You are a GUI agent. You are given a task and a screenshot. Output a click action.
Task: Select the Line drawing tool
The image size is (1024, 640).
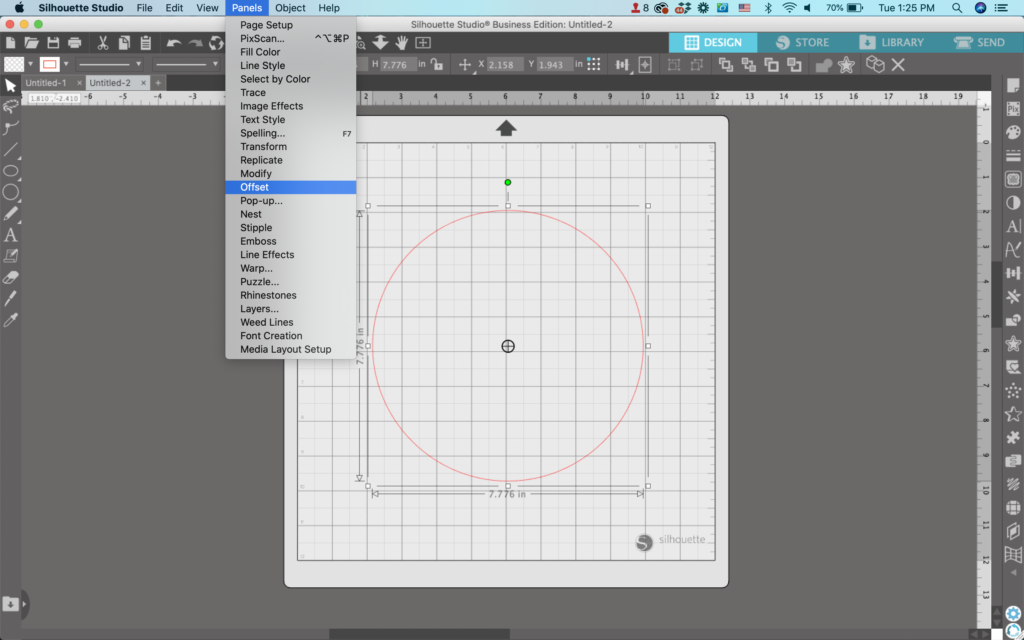10,150
